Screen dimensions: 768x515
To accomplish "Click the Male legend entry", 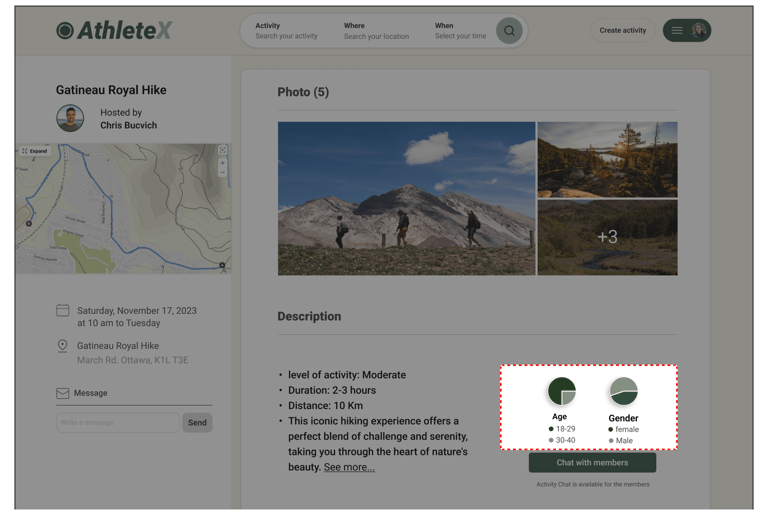I will click(x=621, y=441).
